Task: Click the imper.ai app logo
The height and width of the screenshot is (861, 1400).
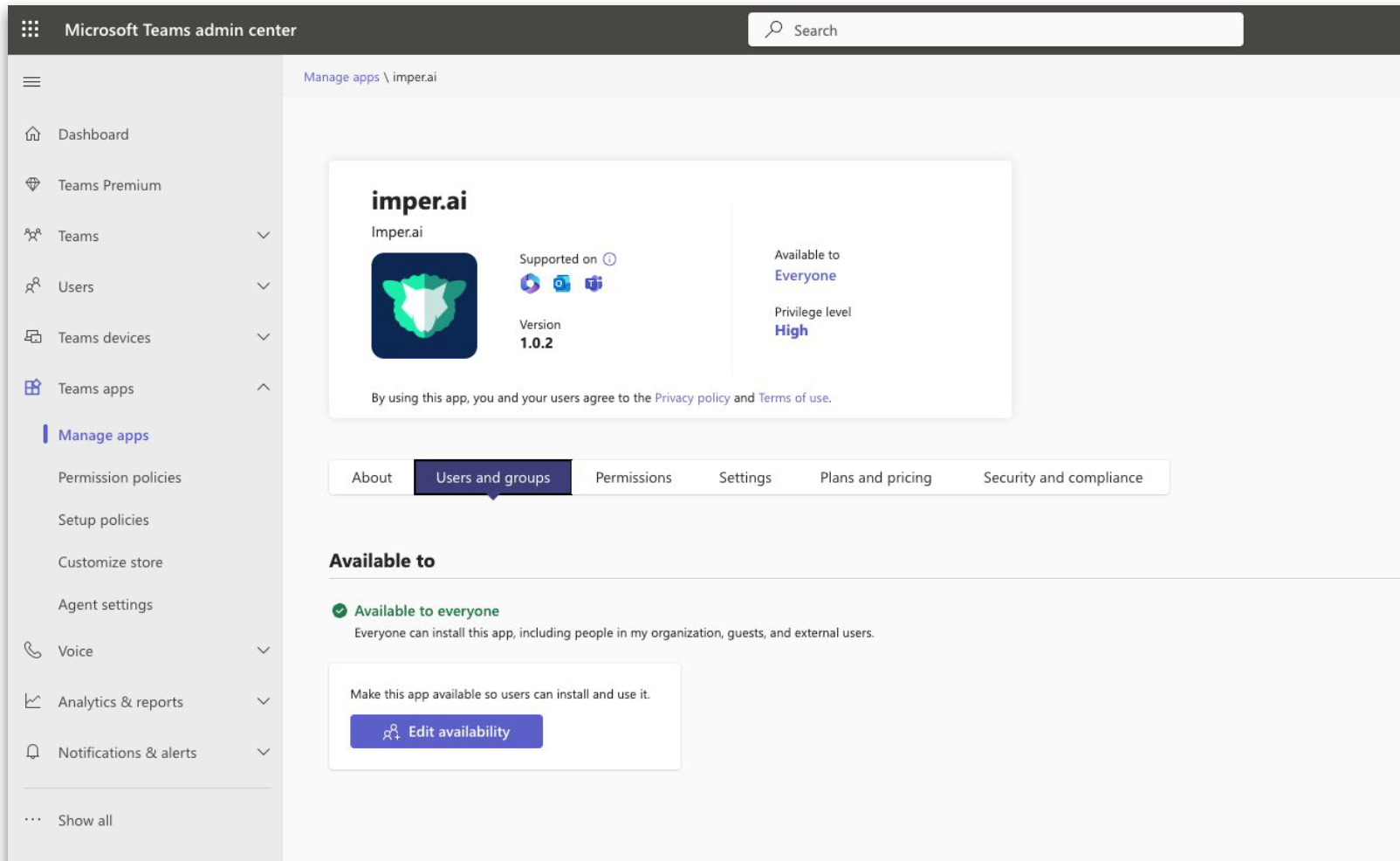Action: pyautogui.click(x=424, y=306)
